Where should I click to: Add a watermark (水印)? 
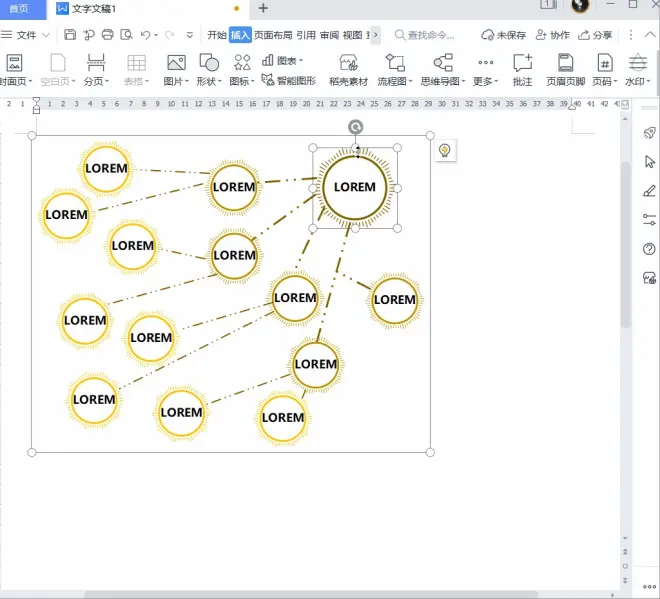[x=638, y=70]
